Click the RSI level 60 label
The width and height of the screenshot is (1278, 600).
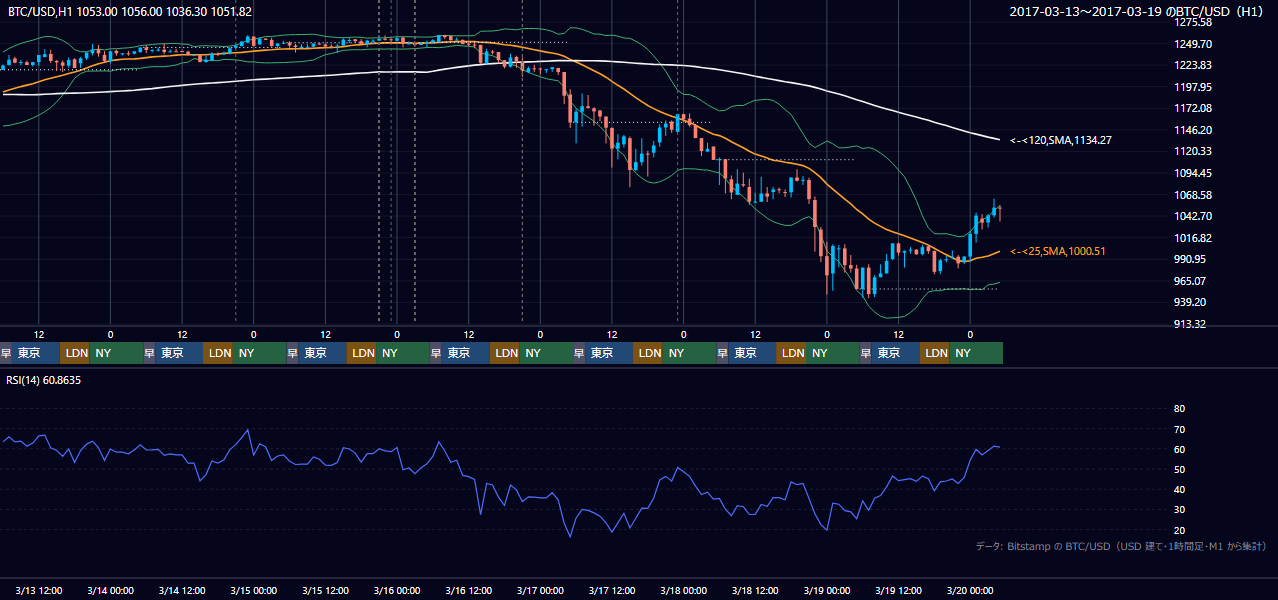pos(1179,449)
